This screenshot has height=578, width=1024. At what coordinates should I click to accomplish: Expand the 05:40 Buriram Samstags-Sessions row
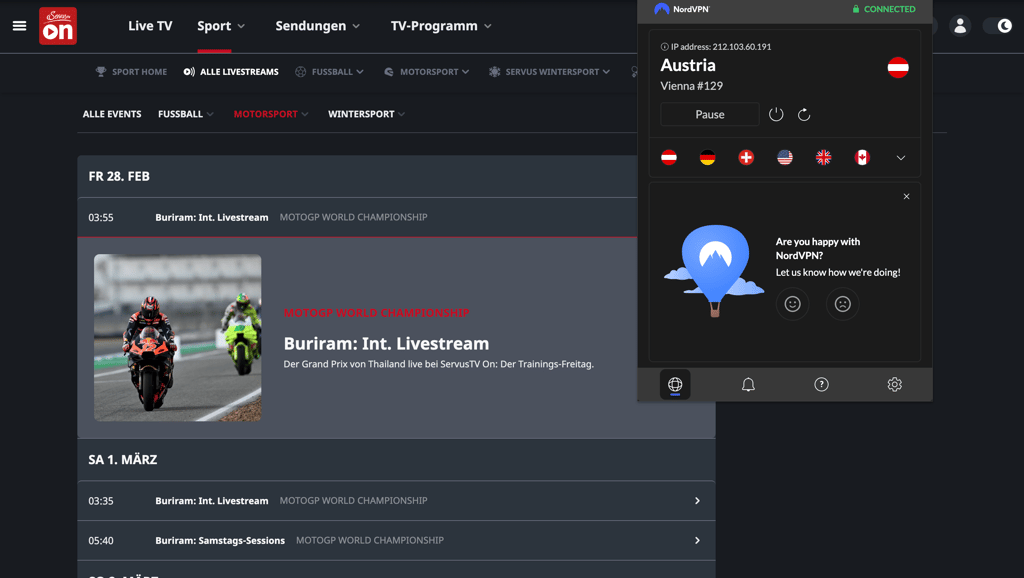pos(396,541)
